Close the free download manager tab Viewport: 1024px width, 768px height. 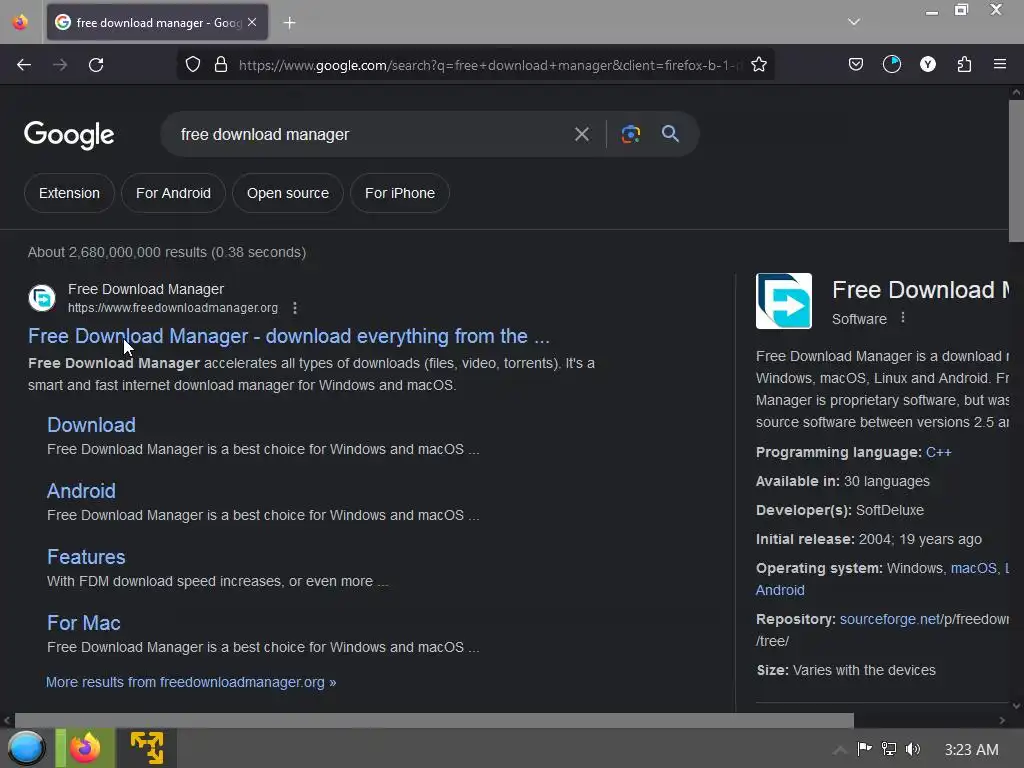(252, 22)
